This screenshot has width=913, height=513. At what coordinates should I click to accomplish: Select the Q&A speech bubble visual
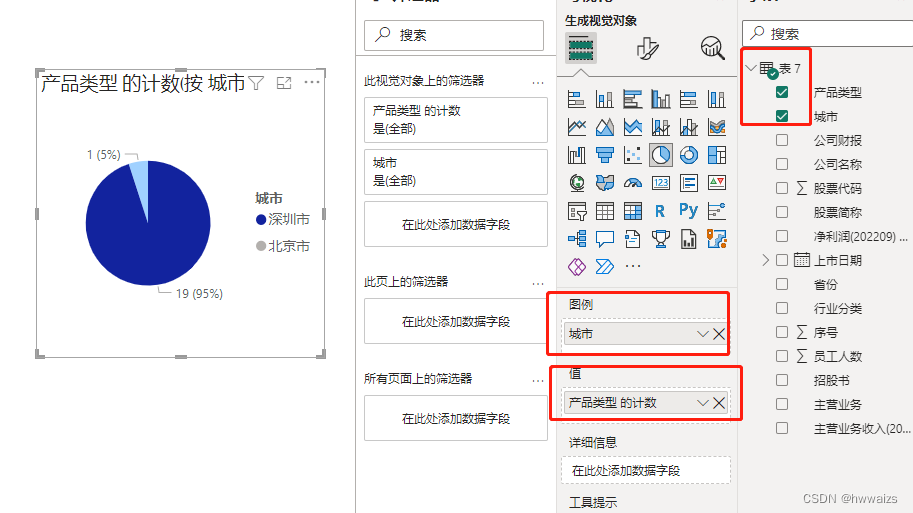(x=604, y=239)
